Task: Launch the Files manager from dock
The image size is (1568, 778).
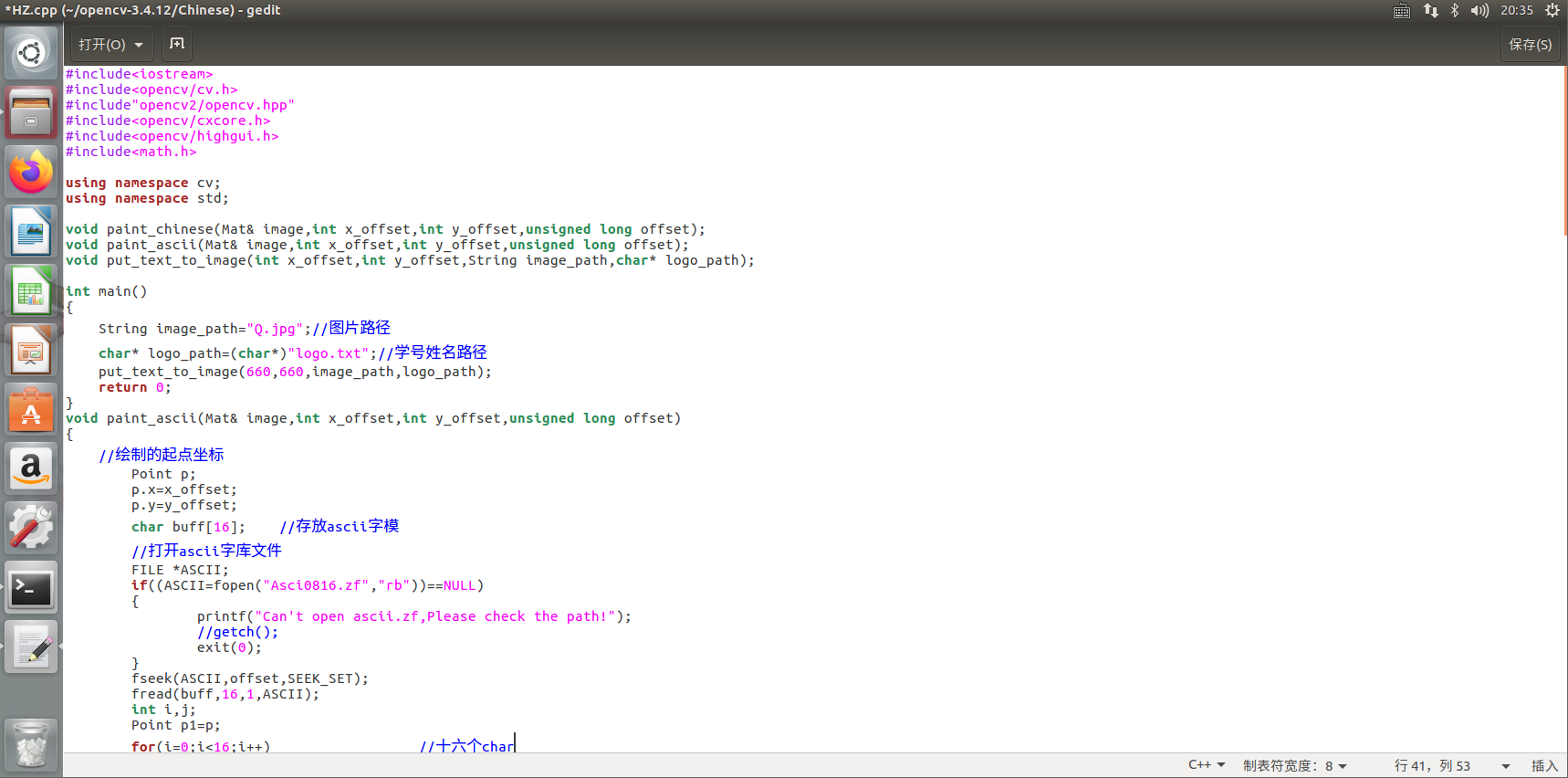Action: tap(31, 112)
